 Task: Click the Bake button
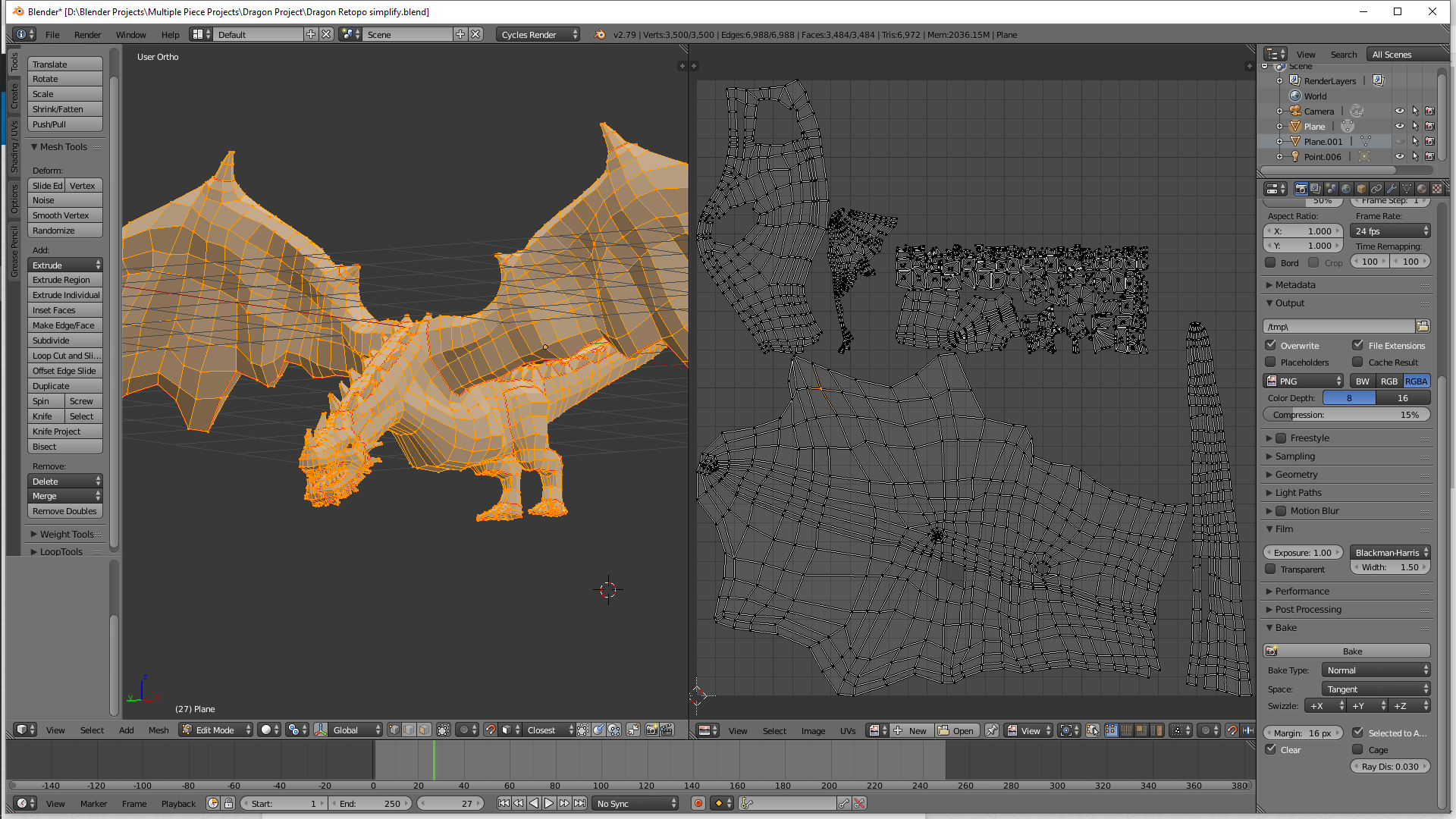pyautogui.click(x=1347, y=651)
